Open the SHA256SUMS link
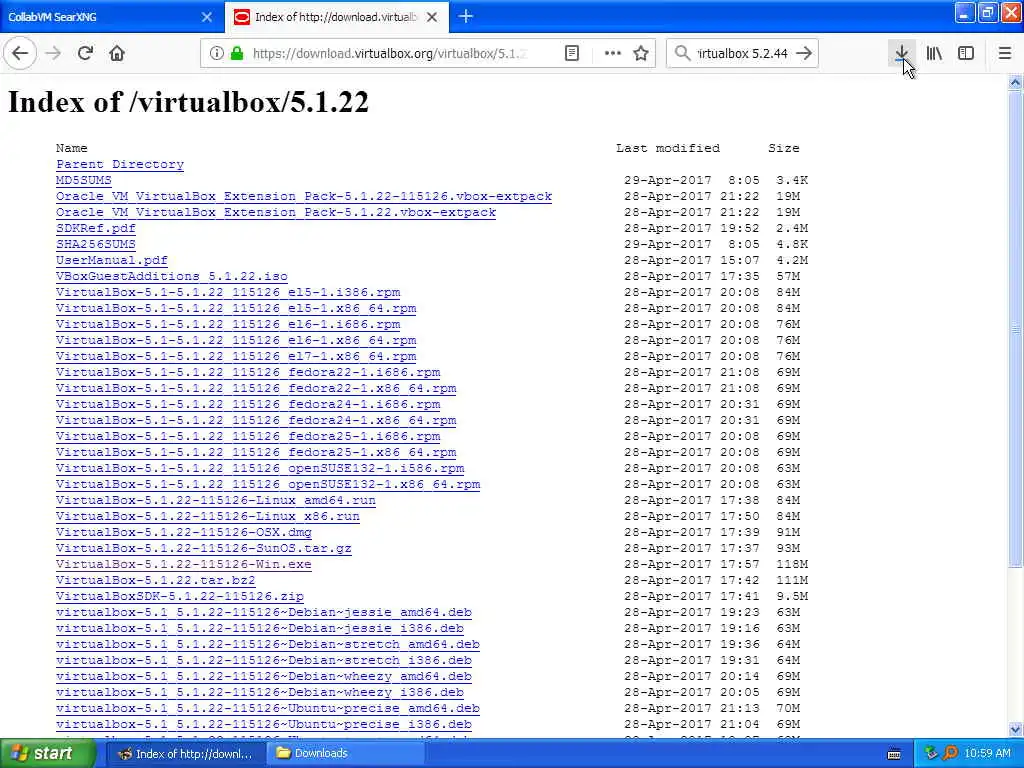The image size is (1024, 768). pos(96,244)
